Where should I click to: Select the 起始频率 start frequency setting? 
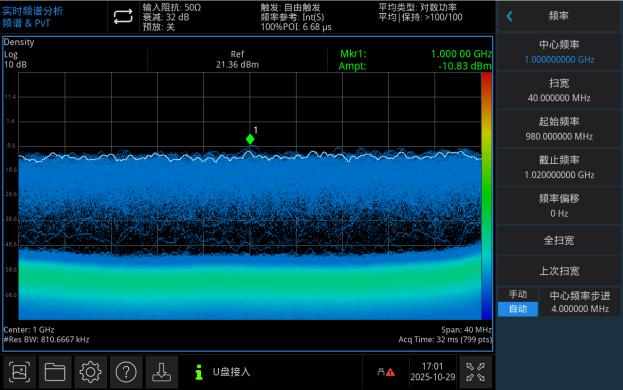559,129
